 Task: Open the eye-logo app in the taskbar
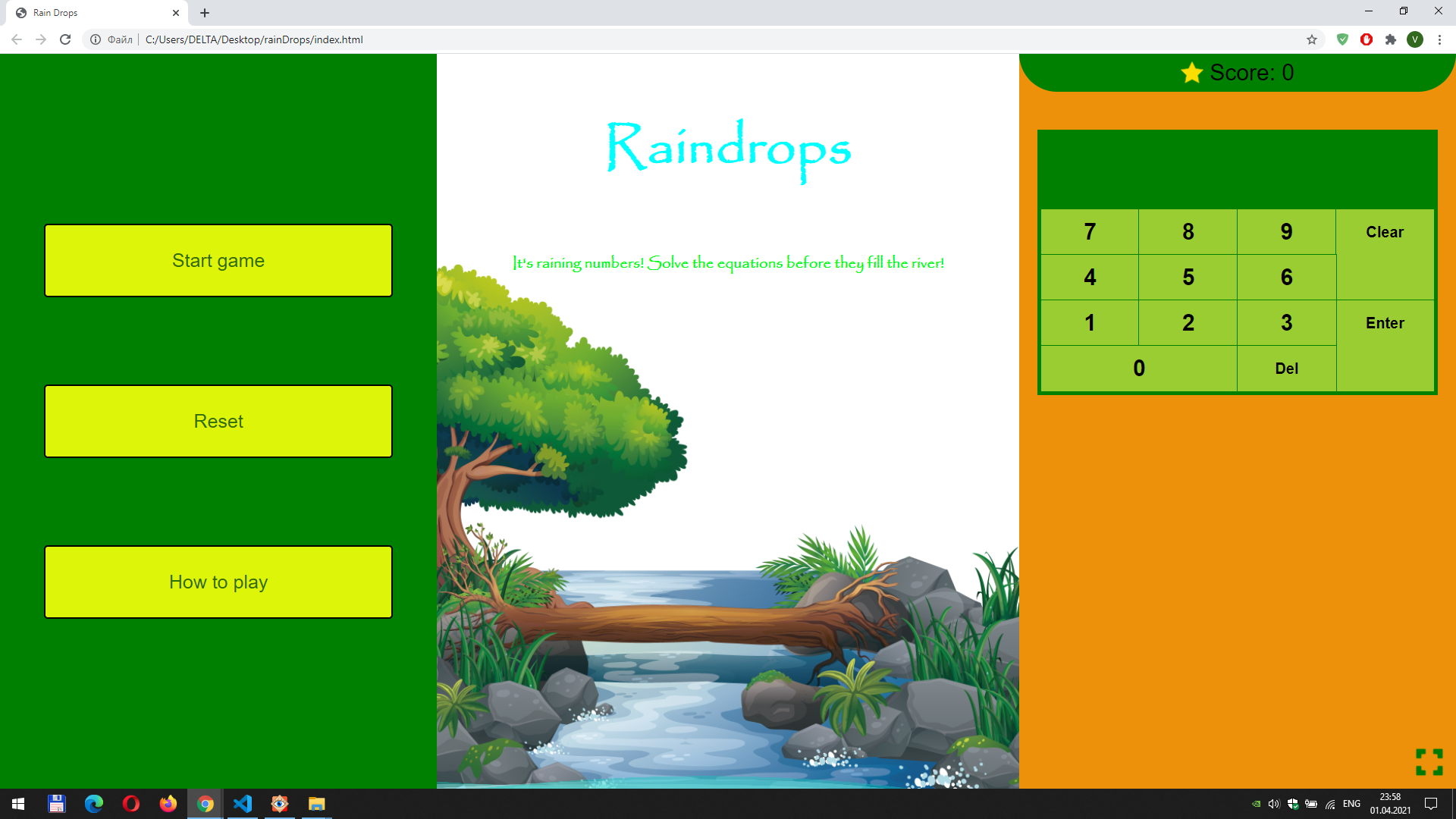point(280,804)
